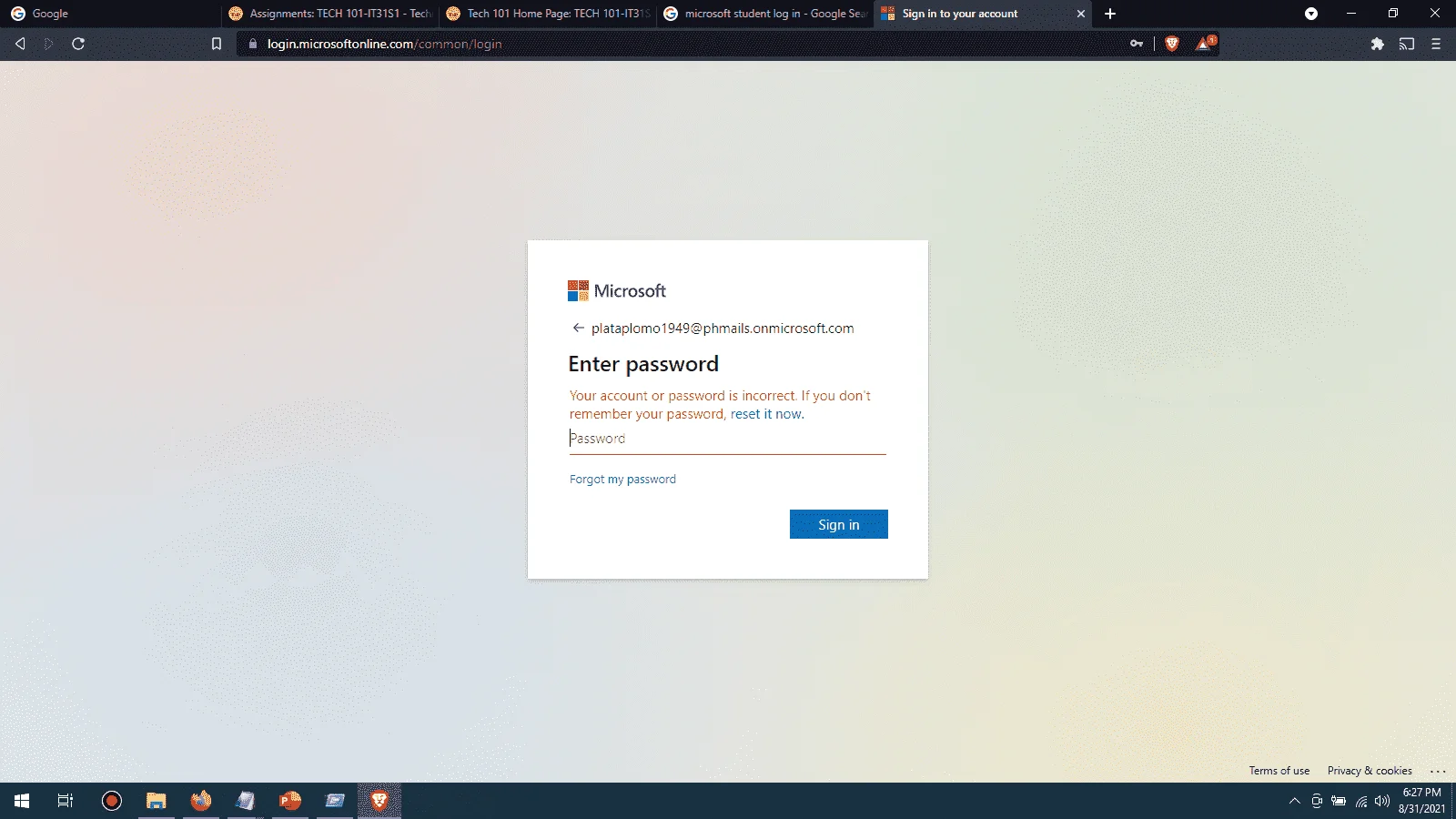Open the taskbar clock and date

(x=1422, y=801)
